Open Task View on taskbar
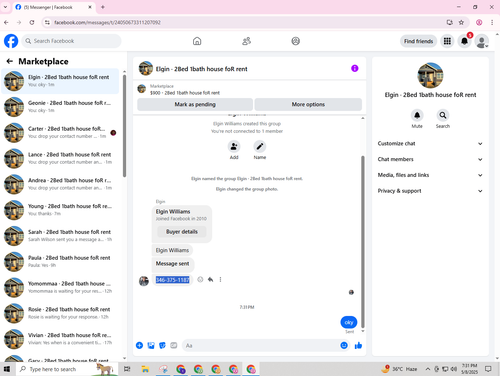The image size is (500, 376). click(x=127, y=369)
